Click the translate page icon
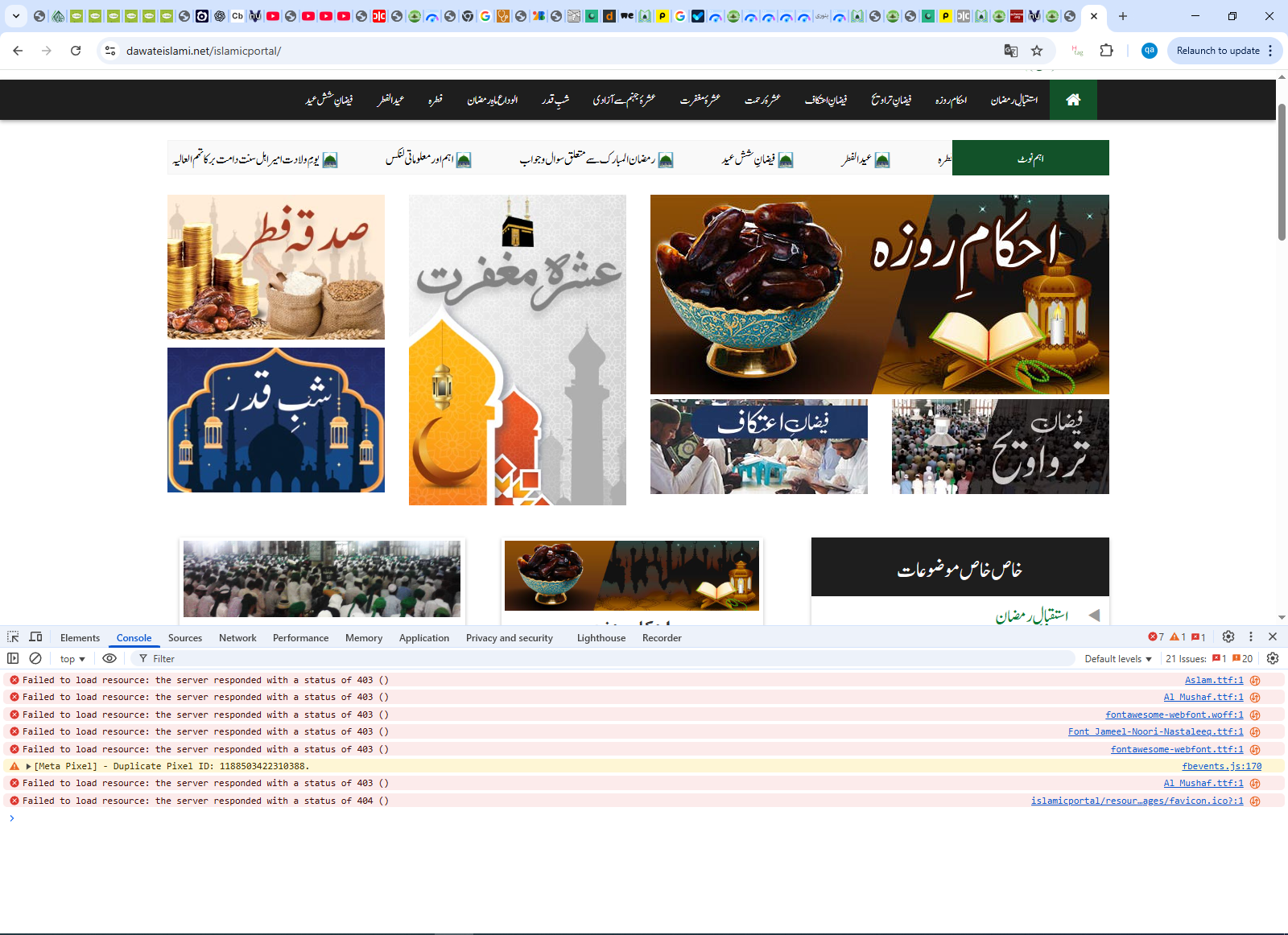The height and width of the screenshot is (935, 1288). point(1011,51)
